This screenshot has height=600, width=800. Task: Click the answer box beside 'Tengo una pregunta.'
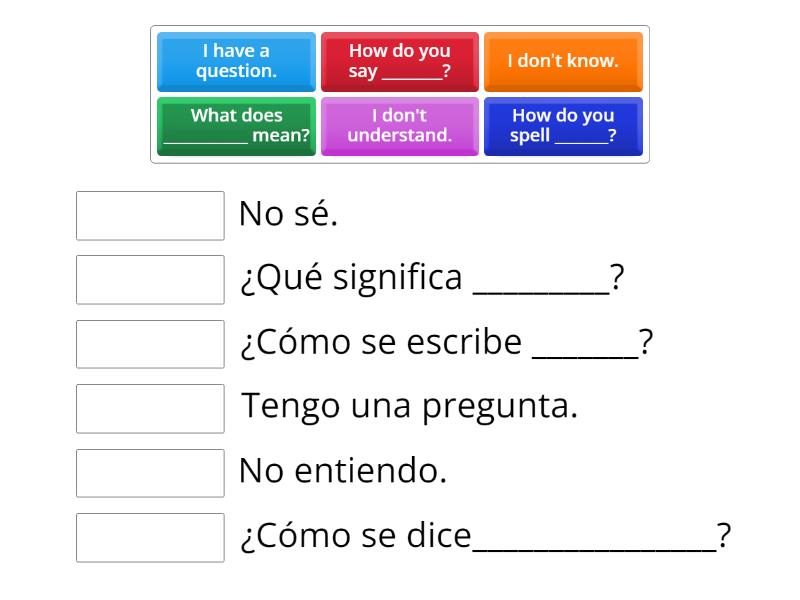click(150, 409)
